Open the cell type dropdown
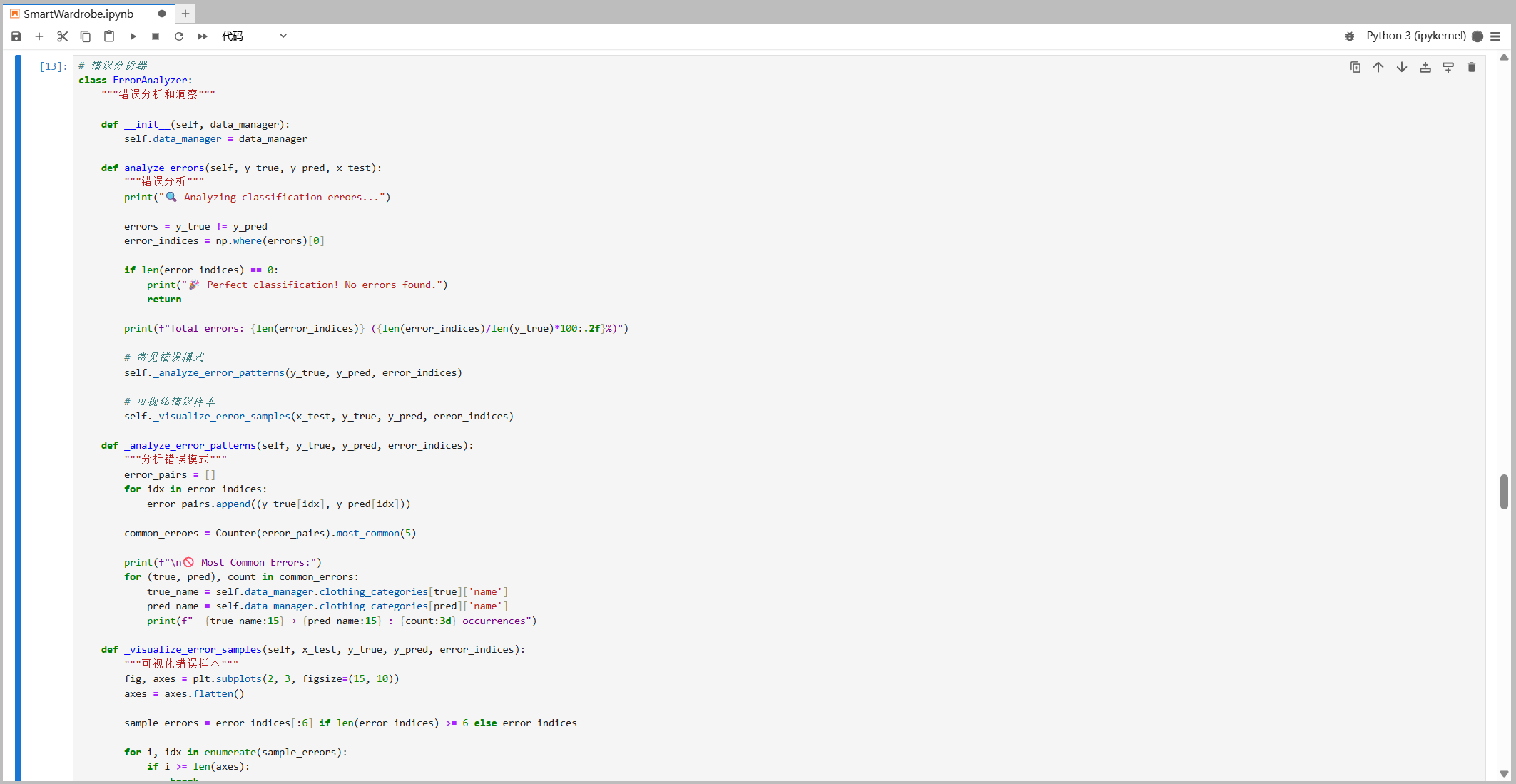1516x784 pixels. tap(254, 36)
